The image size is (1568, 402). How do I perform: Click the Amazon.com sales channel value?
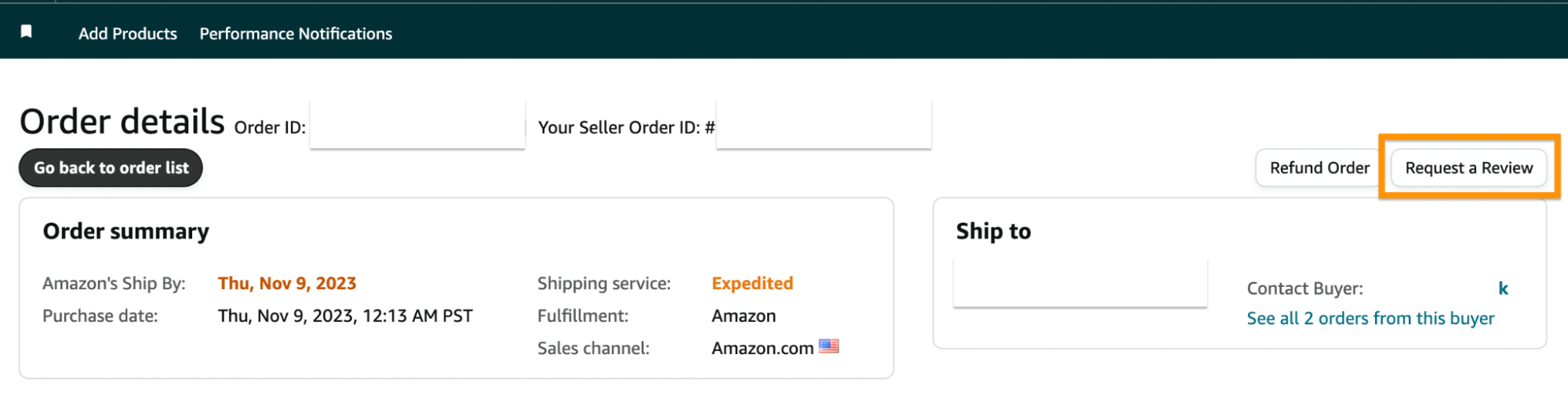[762, 348]
